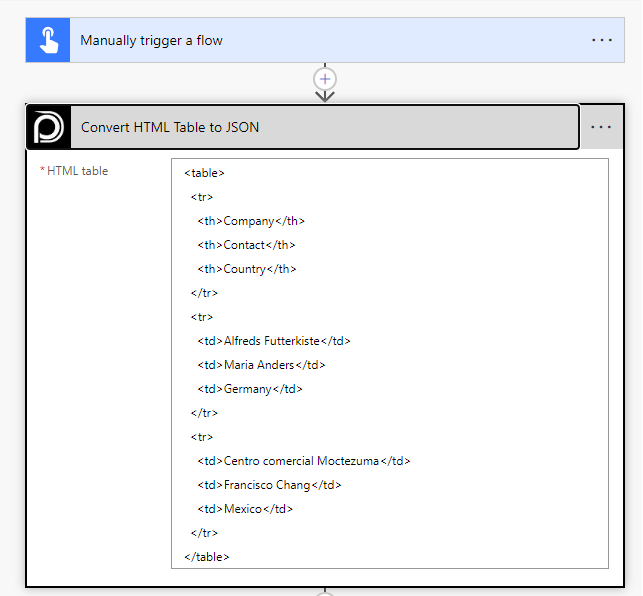The image size is (643, 596).
Task: Open the ellipsis menu on the trigger card
Action: coord(601,40)
